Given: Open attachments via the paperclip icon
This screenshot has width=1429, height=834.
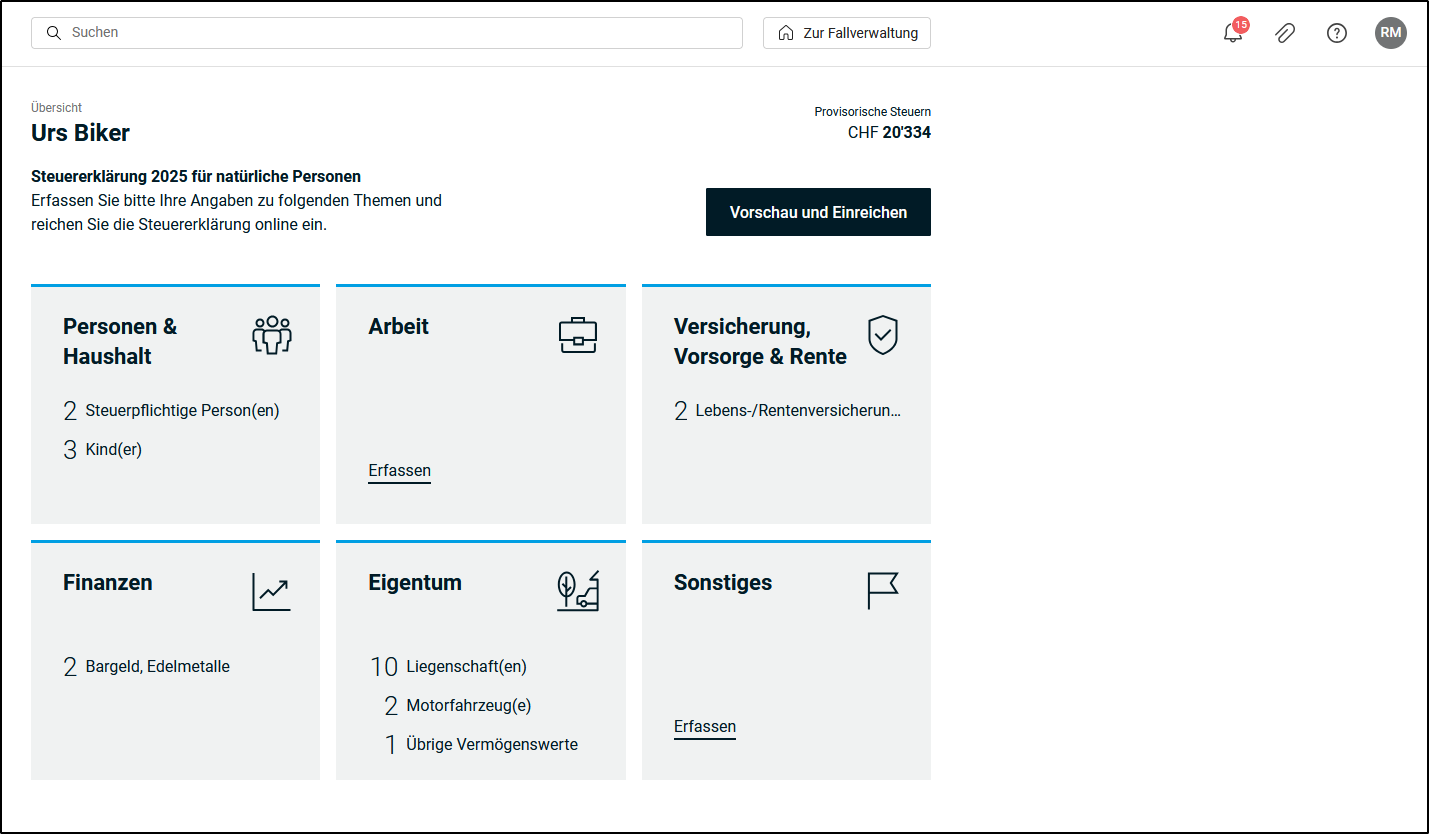Looking at the screenshot, I should pos(1285,33).
